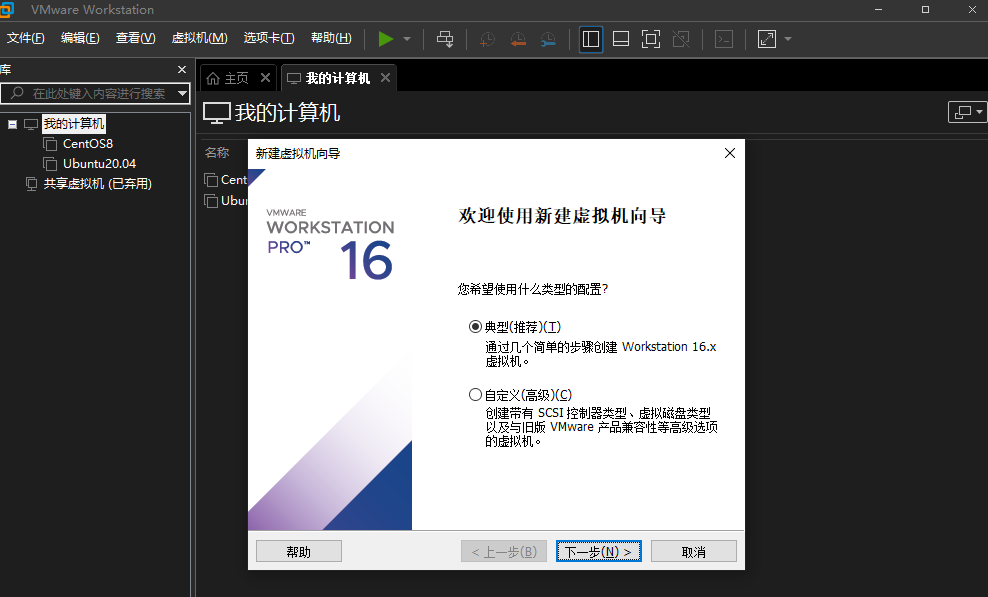Viewport: 988px width, 597px height.
Task: Click the 取消 button in wizard
Action: 694,552
